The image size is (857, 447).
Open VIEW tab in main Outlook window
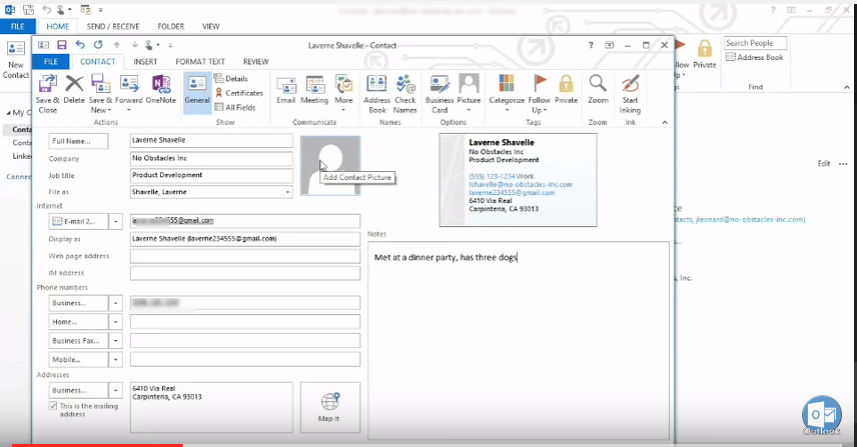[210, 26]
